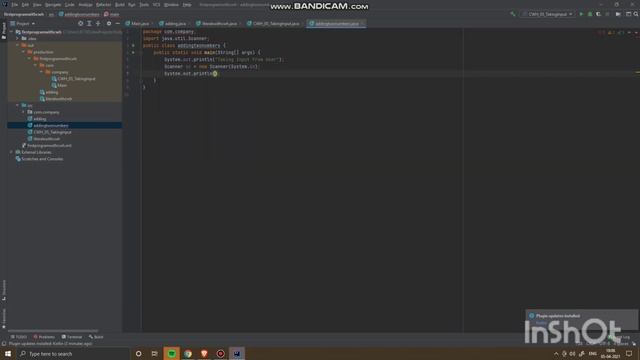Collapse the company folder under out
Image resolution: width=640 pixels, height=360 pixels.
click(41, 72)
